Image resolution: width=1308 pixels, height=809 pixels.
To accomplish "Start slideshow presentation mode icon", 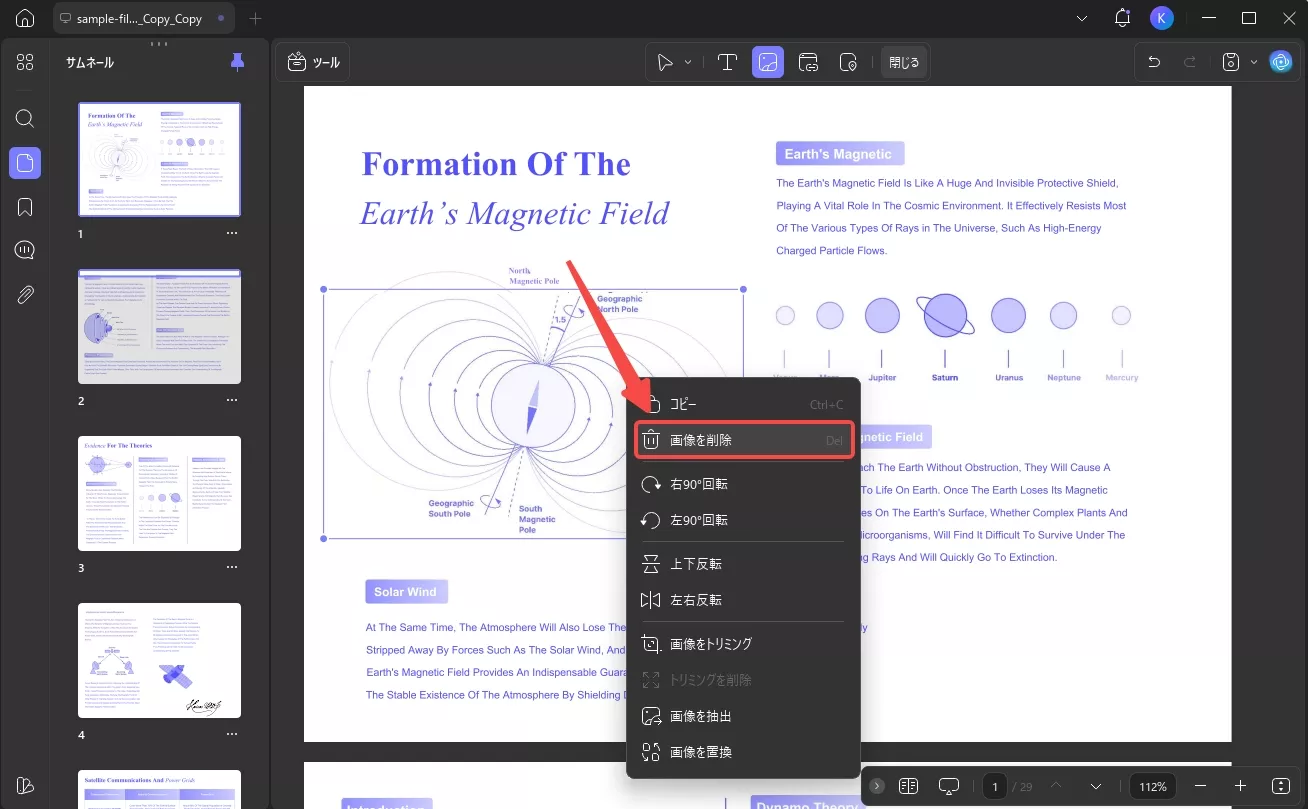I will tap(949, 786).
